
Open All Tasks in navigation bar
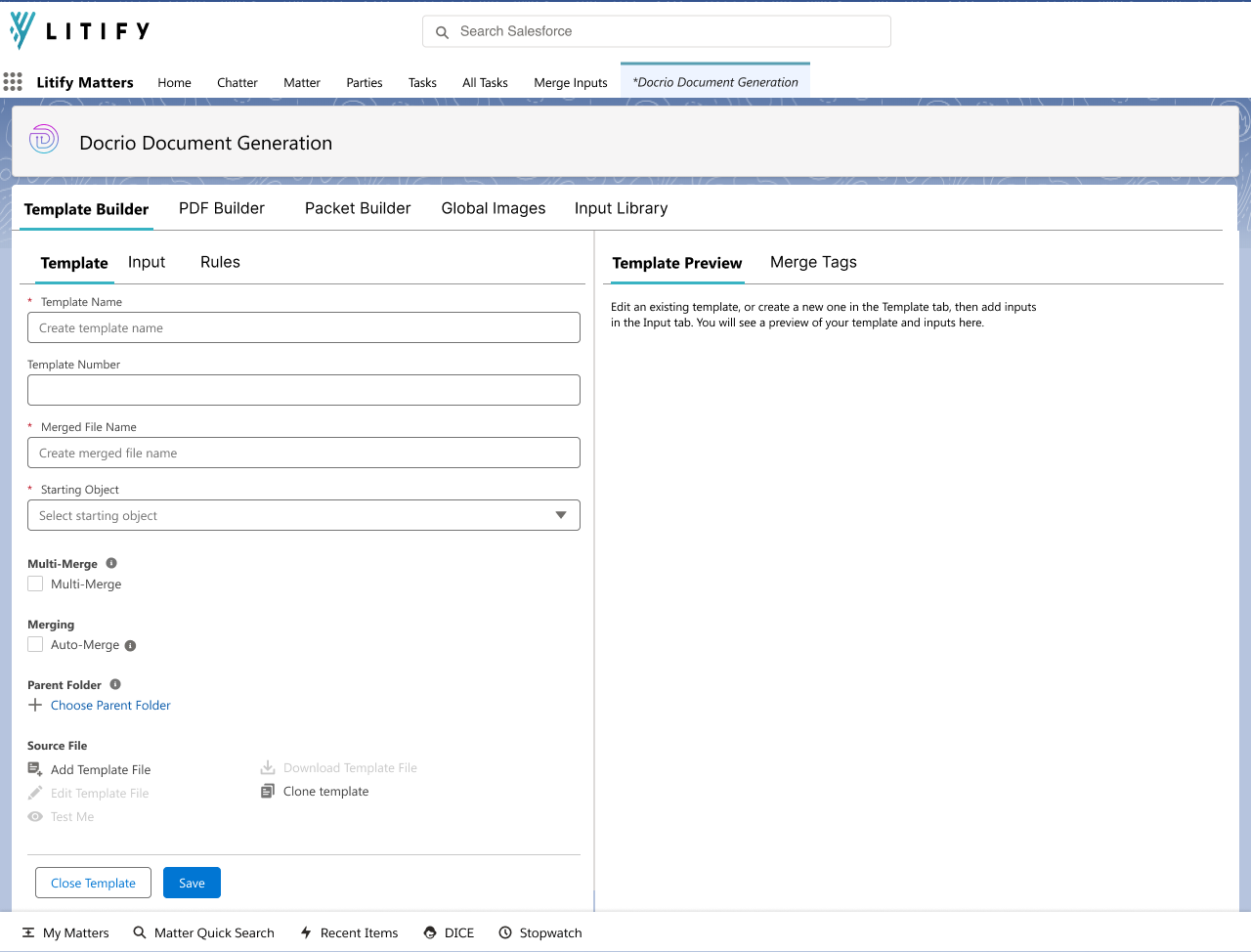click(x=485, y=83)
